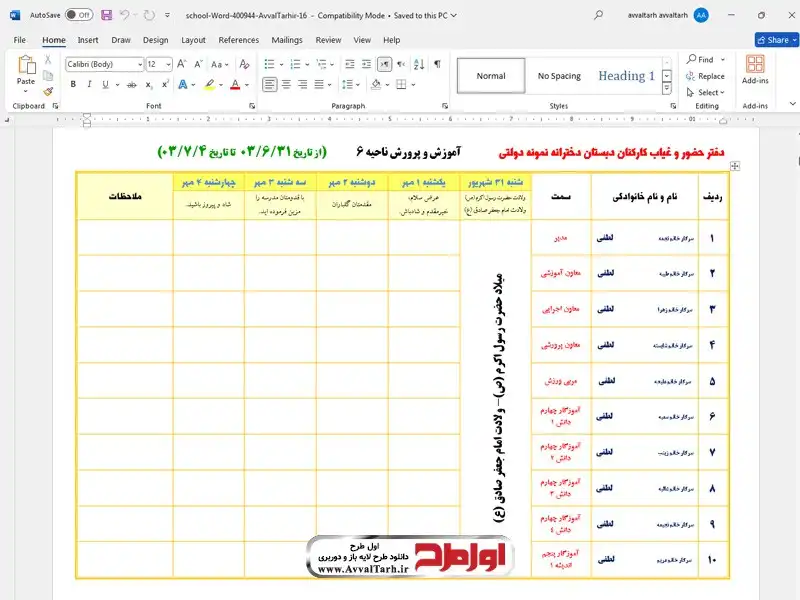Activate the Format Painter brush
This screenshot has height=600, width=800.
(x=48, y=91)
